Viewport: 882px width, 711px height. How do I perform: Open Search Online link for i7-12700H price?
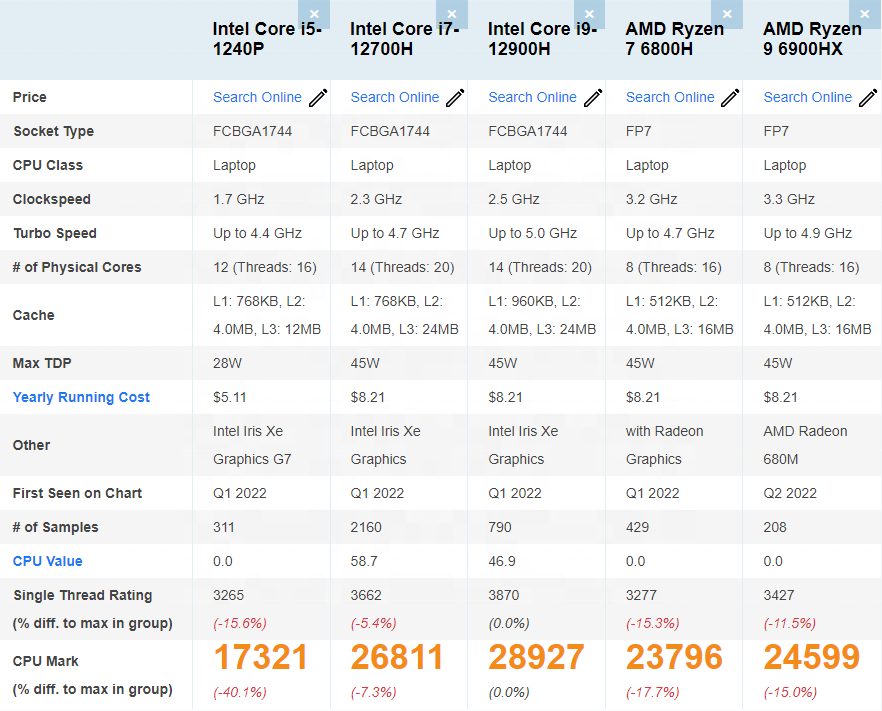395,97
